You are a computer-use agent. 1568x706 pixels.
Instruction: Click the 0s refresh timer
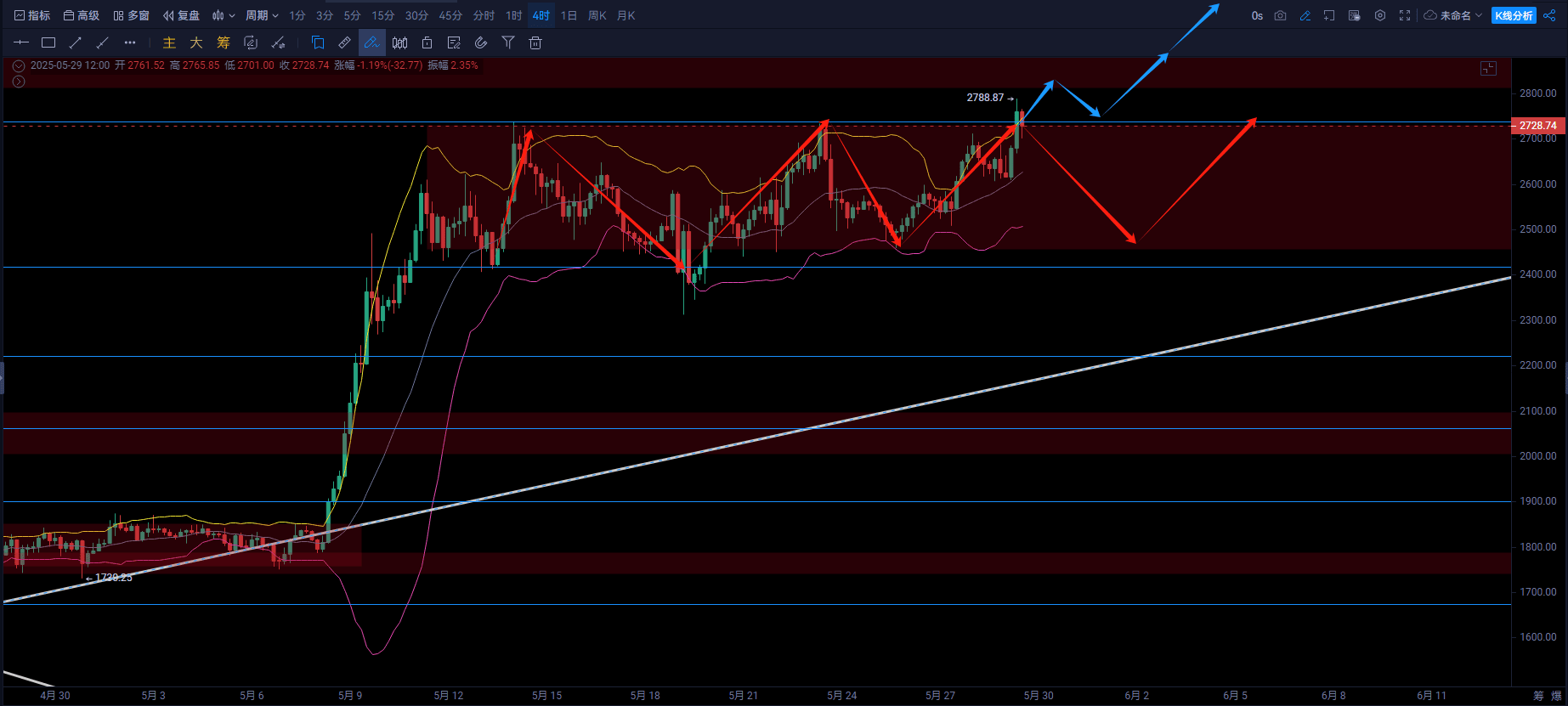tap(1257, 15)
